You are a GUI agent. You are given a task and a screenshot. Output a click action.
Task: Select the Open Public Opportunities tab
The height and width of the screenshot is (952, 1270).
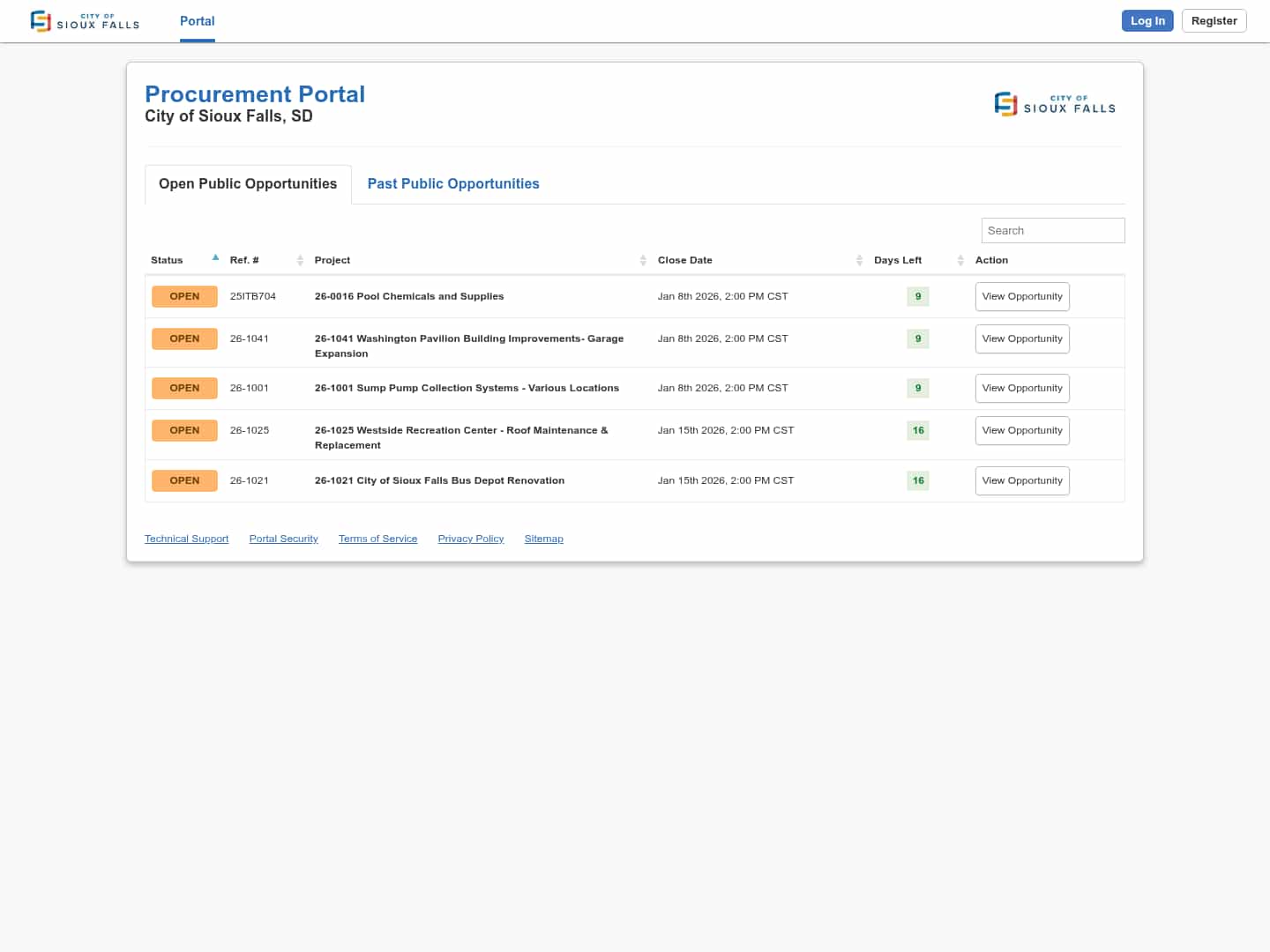pos(248,184)
